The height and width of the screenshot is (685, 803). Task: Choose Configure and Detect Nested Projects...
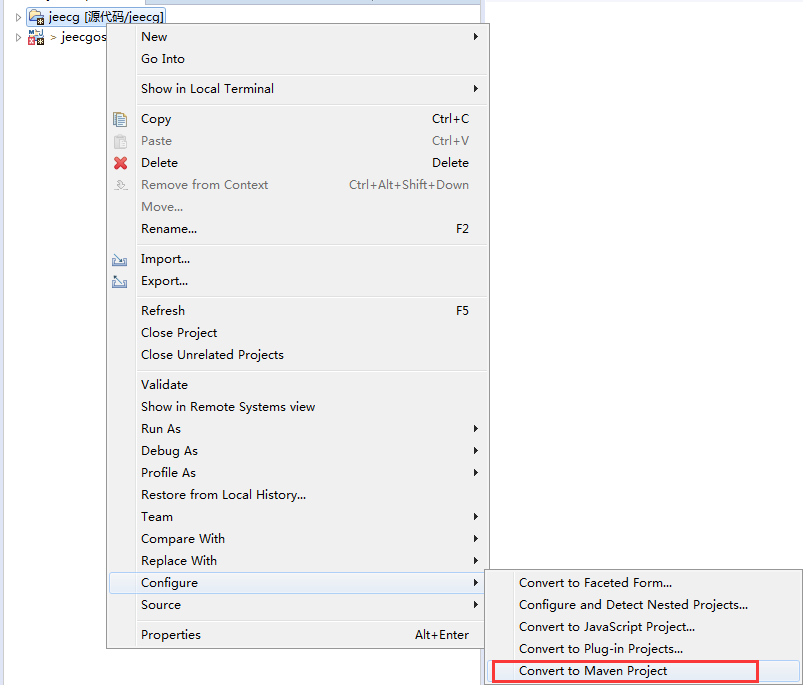(643, 605)
